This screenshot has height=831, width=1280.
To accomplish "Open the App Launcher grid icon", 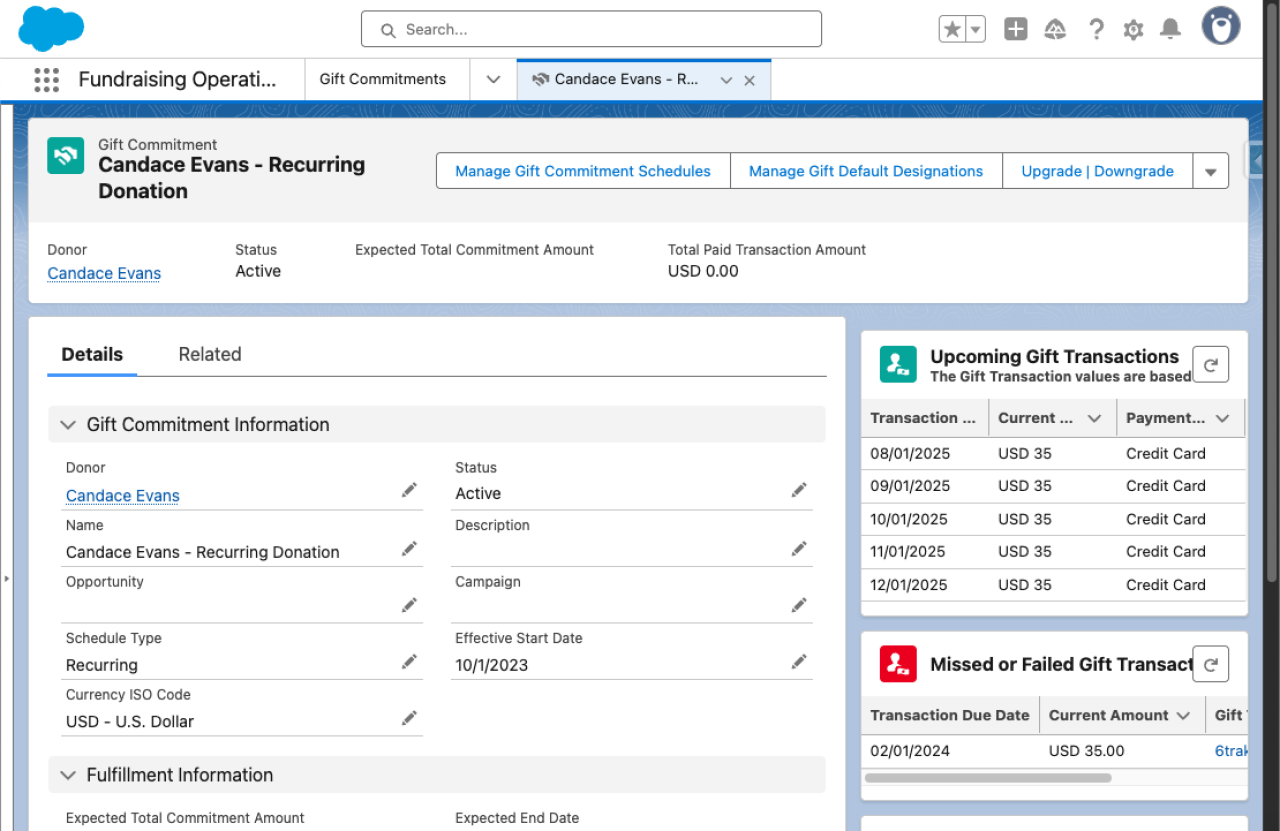I will tap(46, 80).
